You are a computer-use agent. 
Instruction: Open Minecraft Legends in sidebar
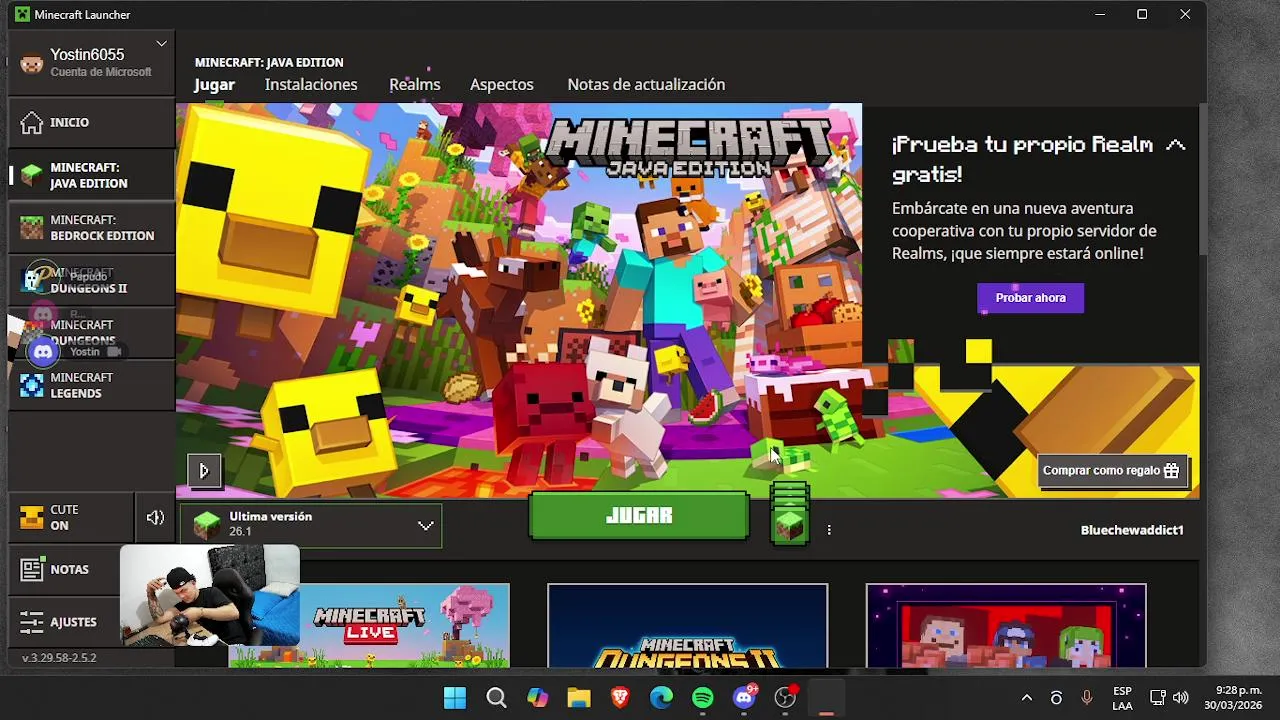pos(91,385)
